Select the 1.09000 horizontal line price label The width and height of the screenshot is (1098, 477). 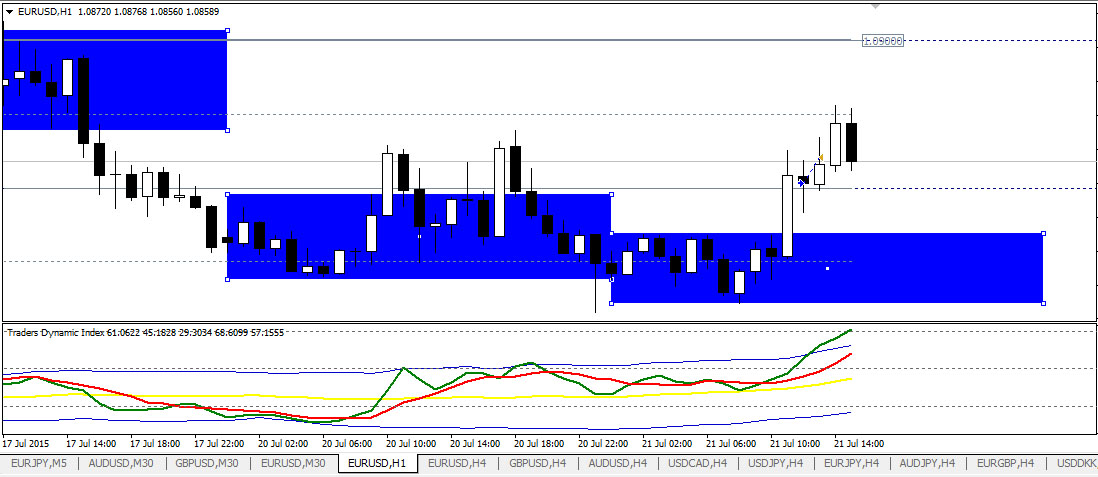pos(882,41)
